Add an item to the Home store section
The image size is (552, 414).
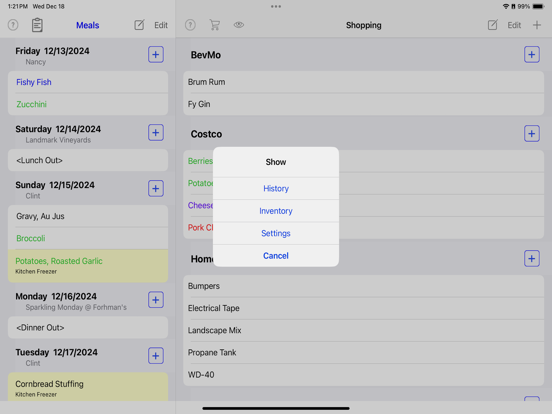[532, 259]
